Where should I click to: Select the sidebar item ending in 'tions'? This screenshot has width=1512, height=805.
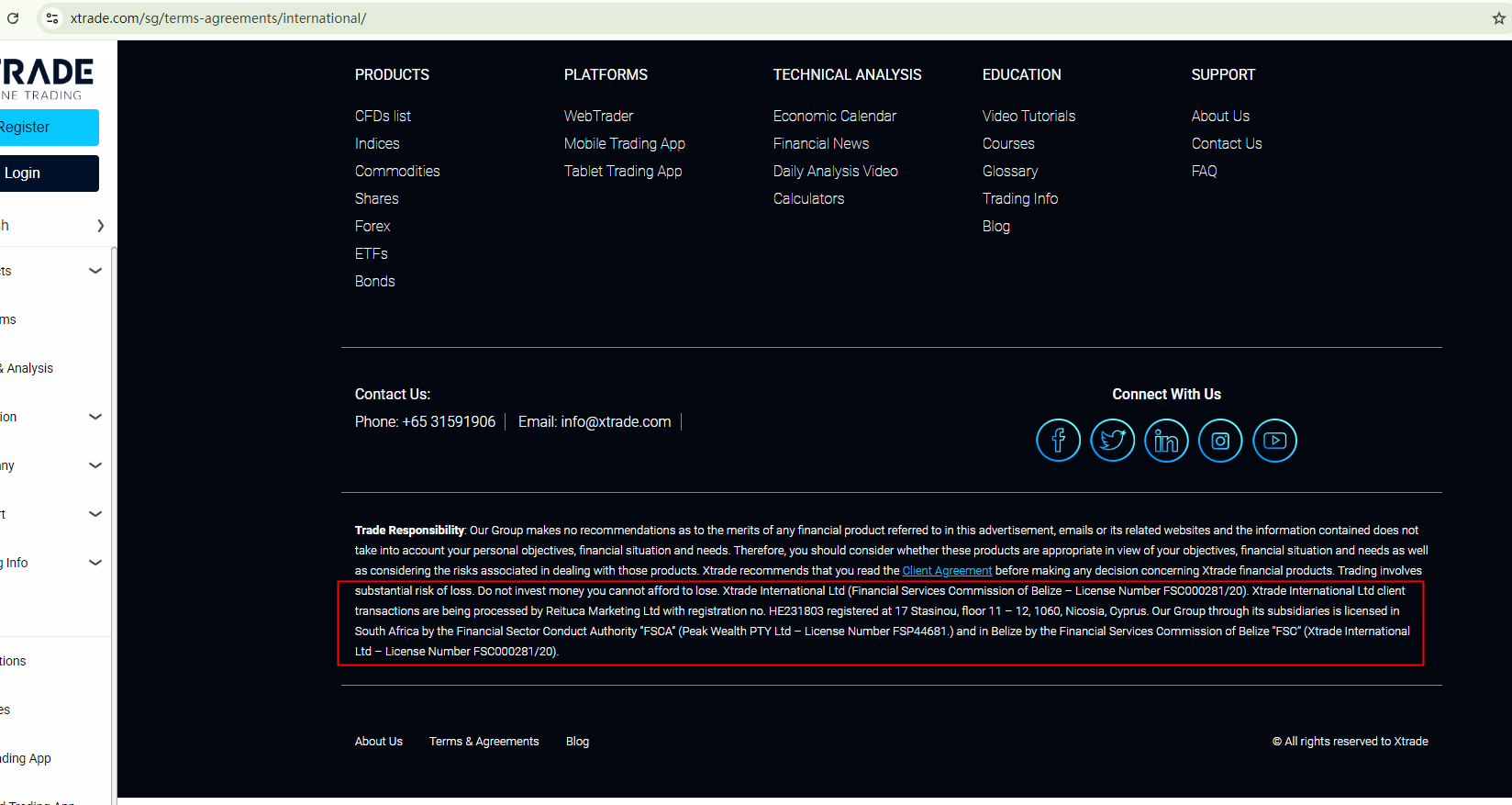(x=13, y=661)
